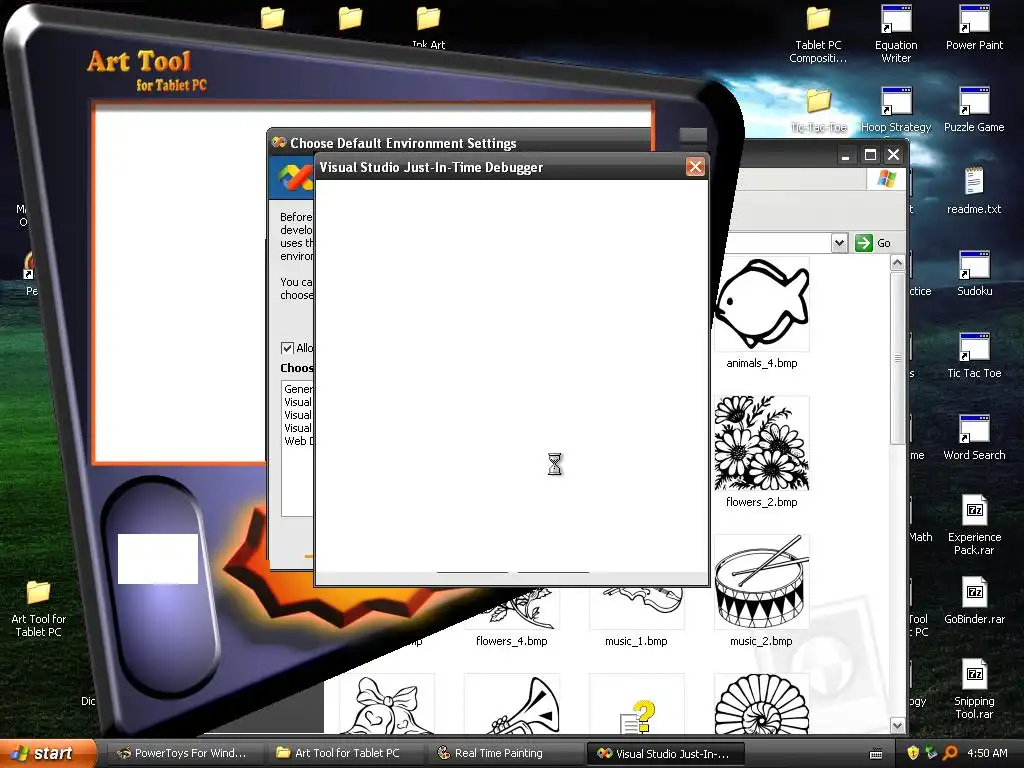Select music_2.bmp drum thumbnail
The image size is (1024, 768).
point(761,582)
